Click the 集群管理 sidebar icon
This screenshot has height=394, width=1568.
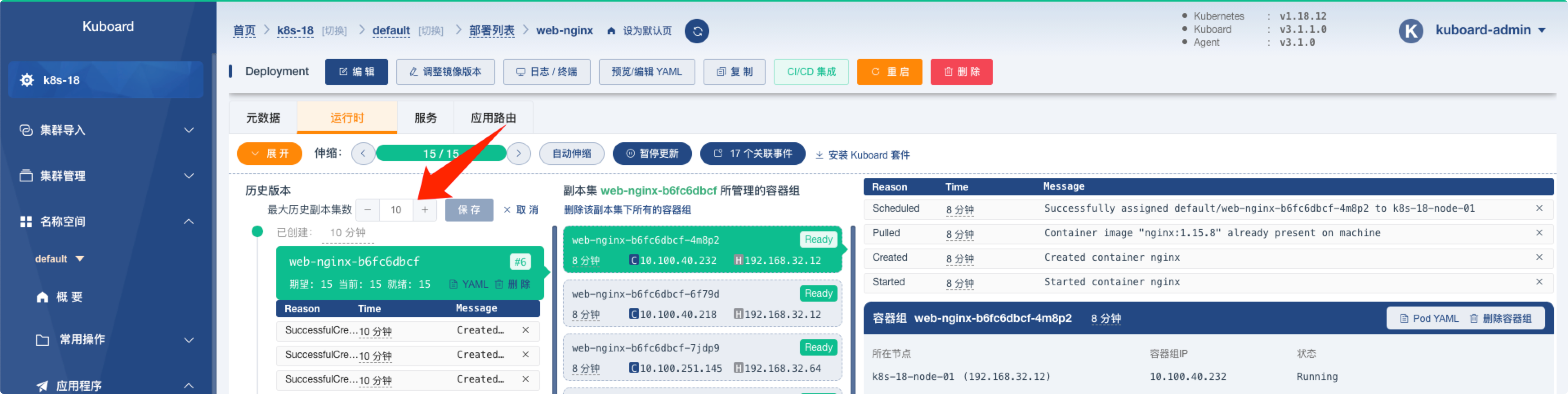coord(26,175)
